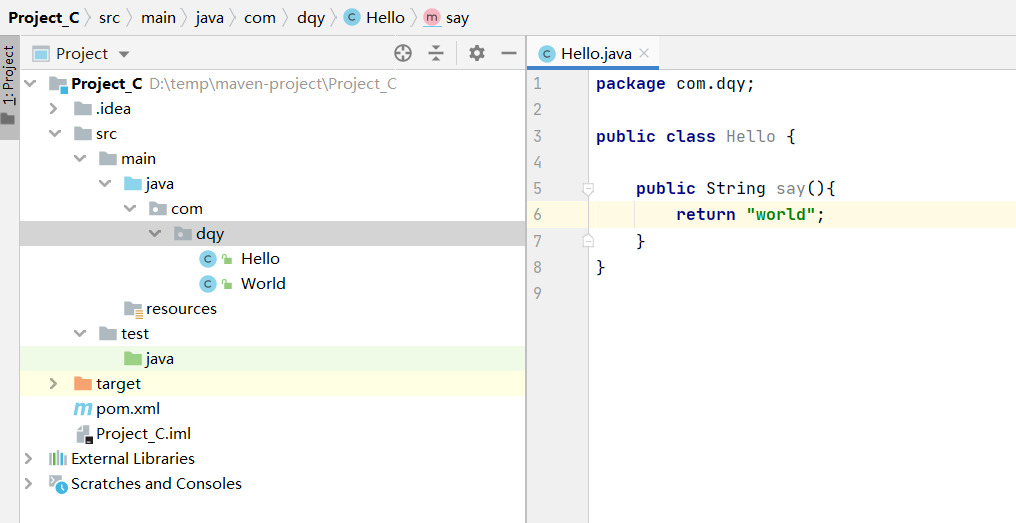
Task: Click the Collapse All icon in Project panel
Action: (x=436, y=53)
